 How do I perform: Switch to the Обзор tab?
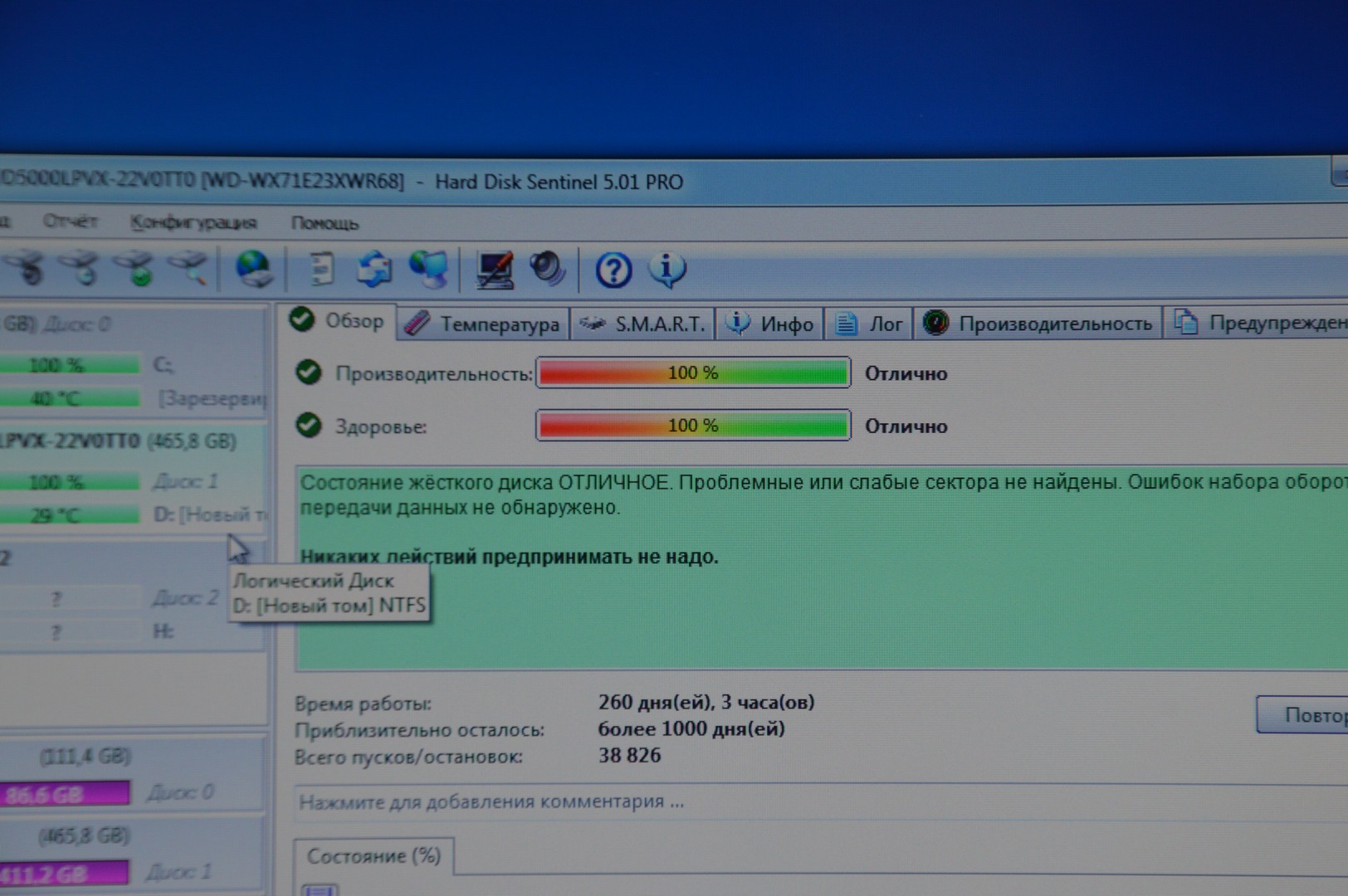point(337,320)
